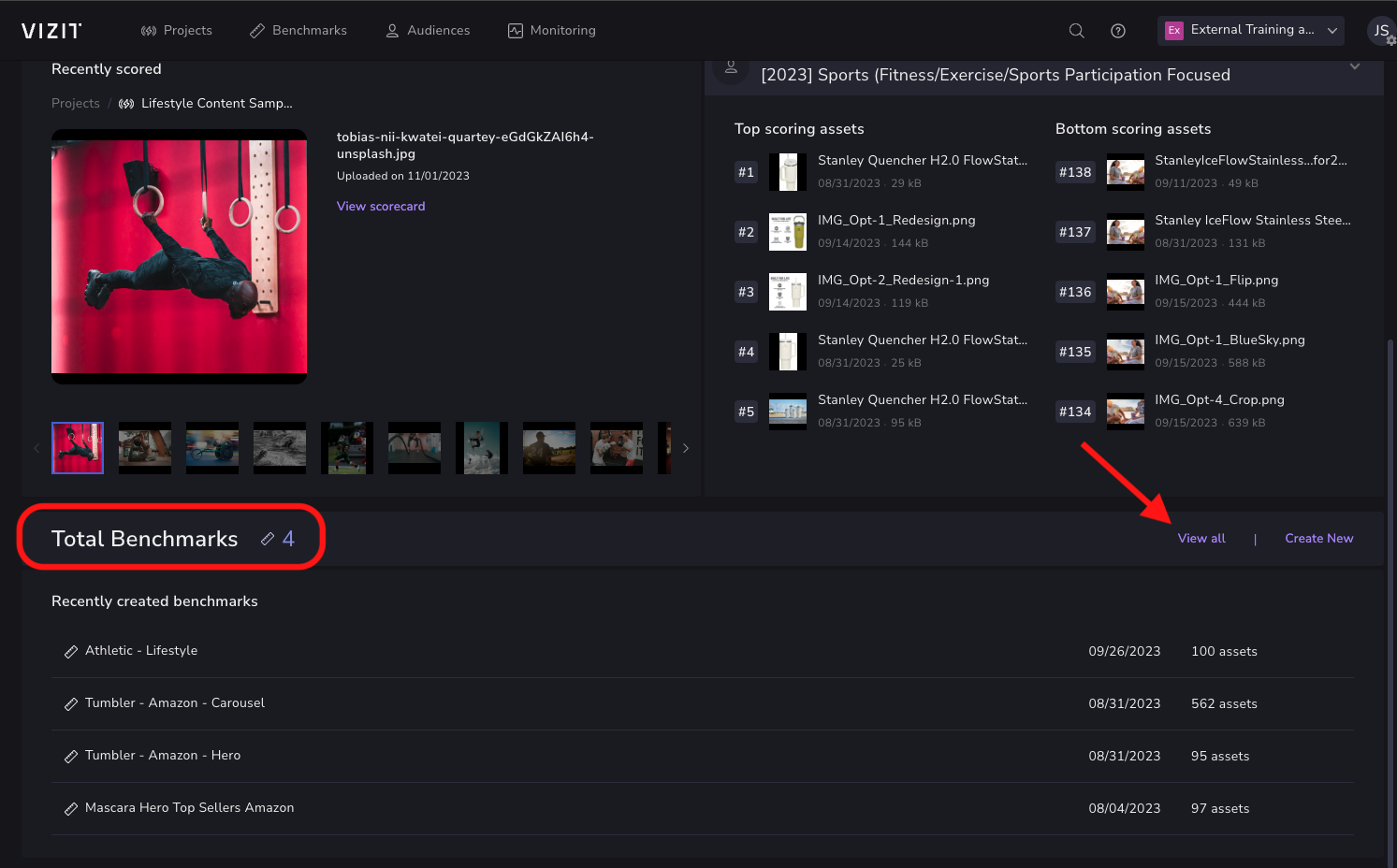1397x868 pixels.
Task: Click the search magnifier icon
Action: [x=1076, y=31]
